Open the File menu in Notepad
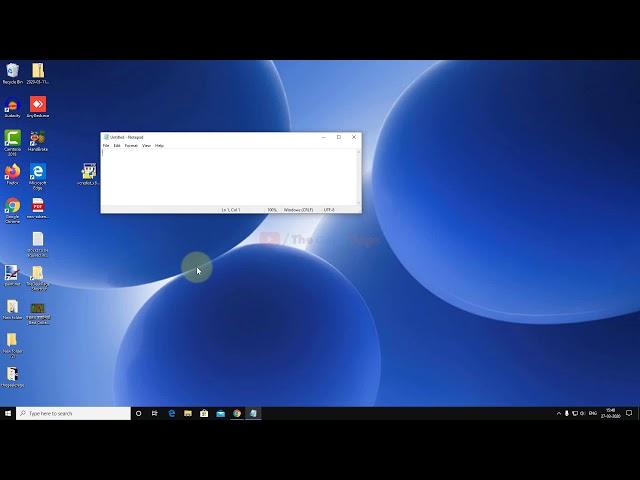This screenshot has height=480, width=640. (106, 146)
